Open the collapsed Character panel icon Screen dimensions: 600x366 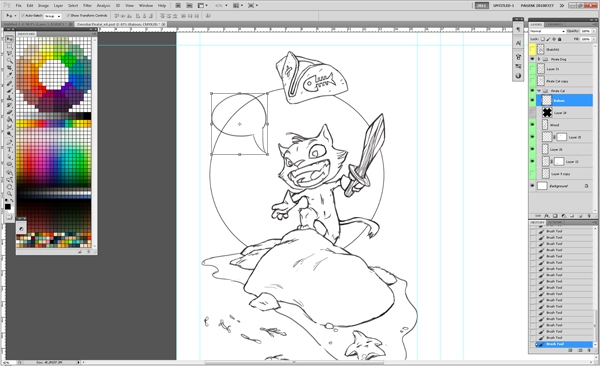518,43
